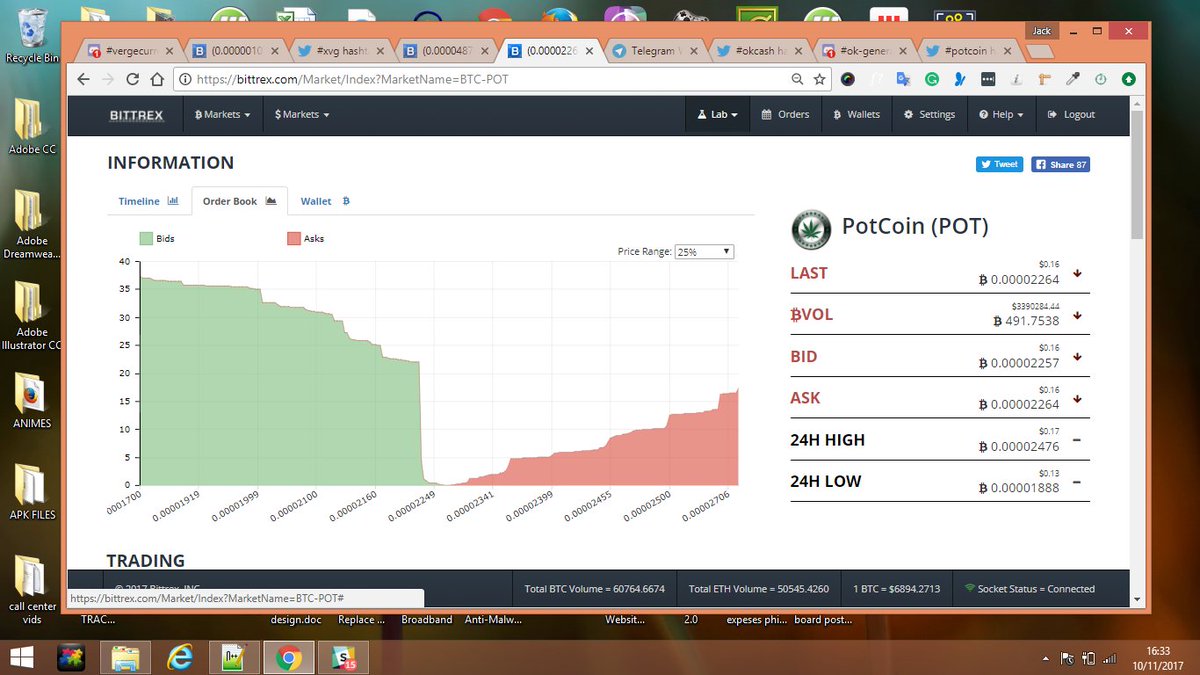This screenshot has height=675, width=1200.
Task: Click the Facebook Share 87 button
Action: point(1060,164)
